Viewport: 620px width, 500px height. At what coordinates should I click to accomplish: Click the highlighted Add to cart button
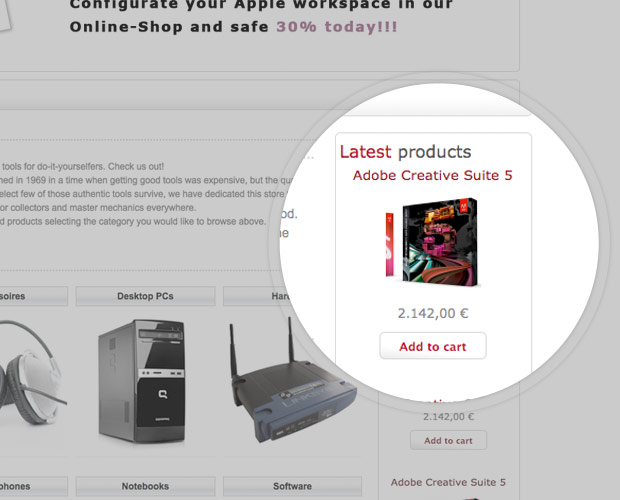click(433, 346)
